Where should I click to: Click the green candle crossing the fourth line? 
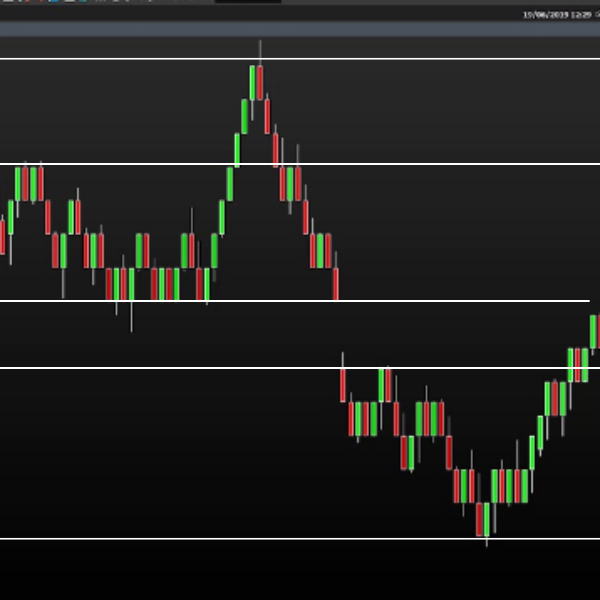pyautogui.click(x=572, y=365)
